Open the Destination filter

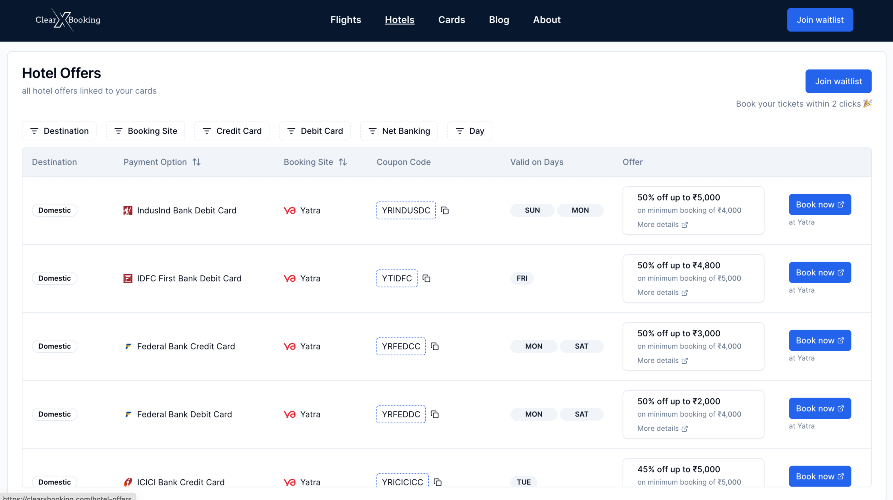tap(59, 131)
